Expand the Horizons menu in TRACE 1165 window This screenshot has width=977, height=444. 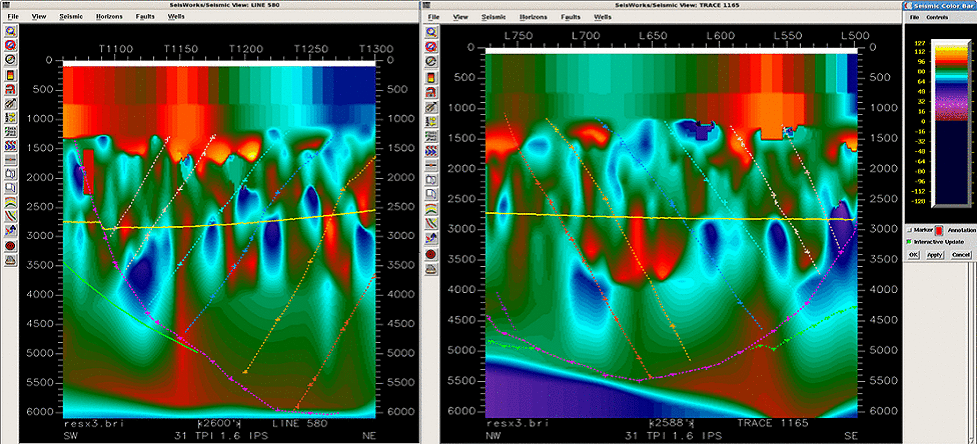coord(532,17)
